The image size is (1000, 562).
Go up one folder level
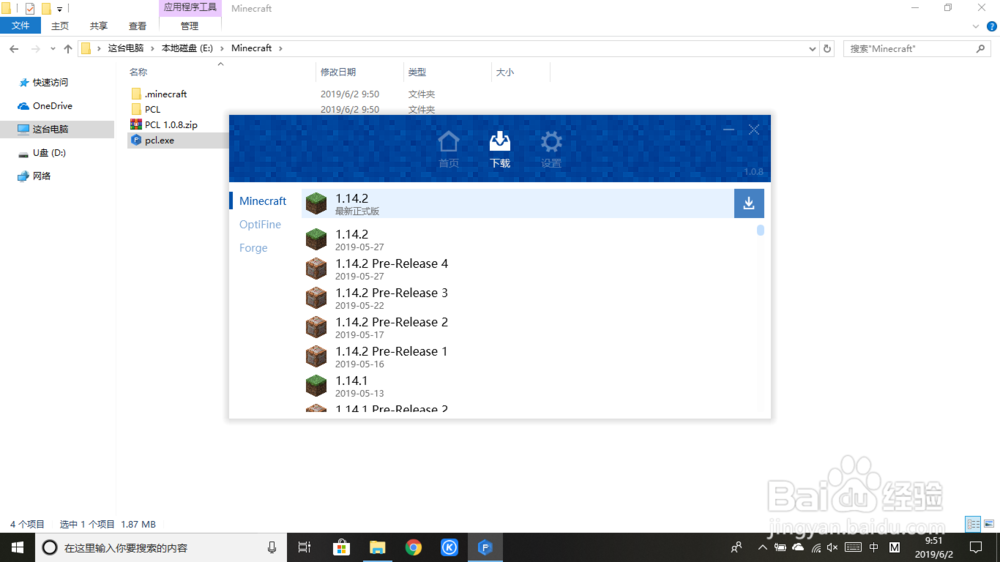click(x=68, y=48)
